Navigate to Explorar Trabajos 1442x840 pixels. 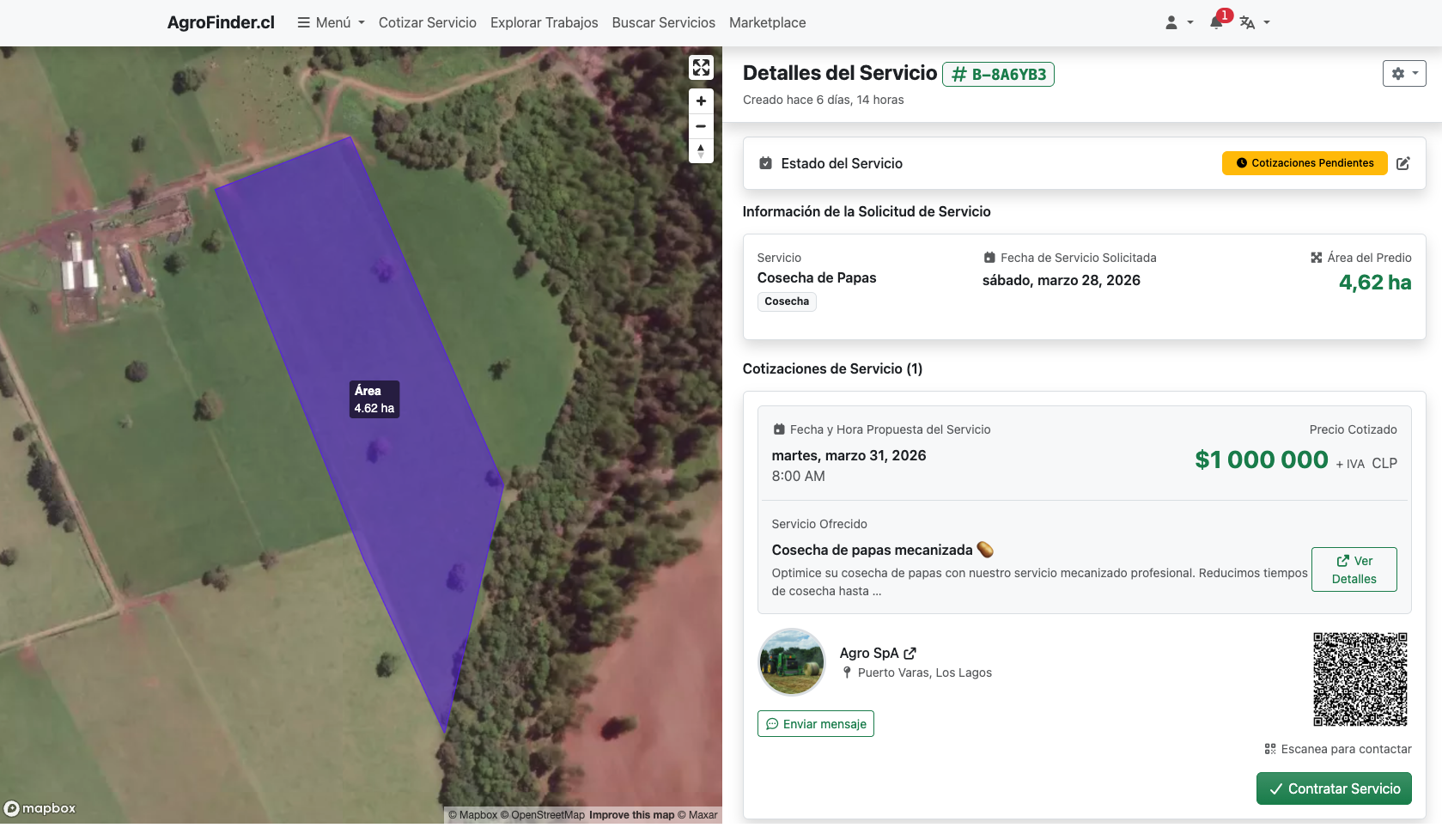[x=544, y=22]
